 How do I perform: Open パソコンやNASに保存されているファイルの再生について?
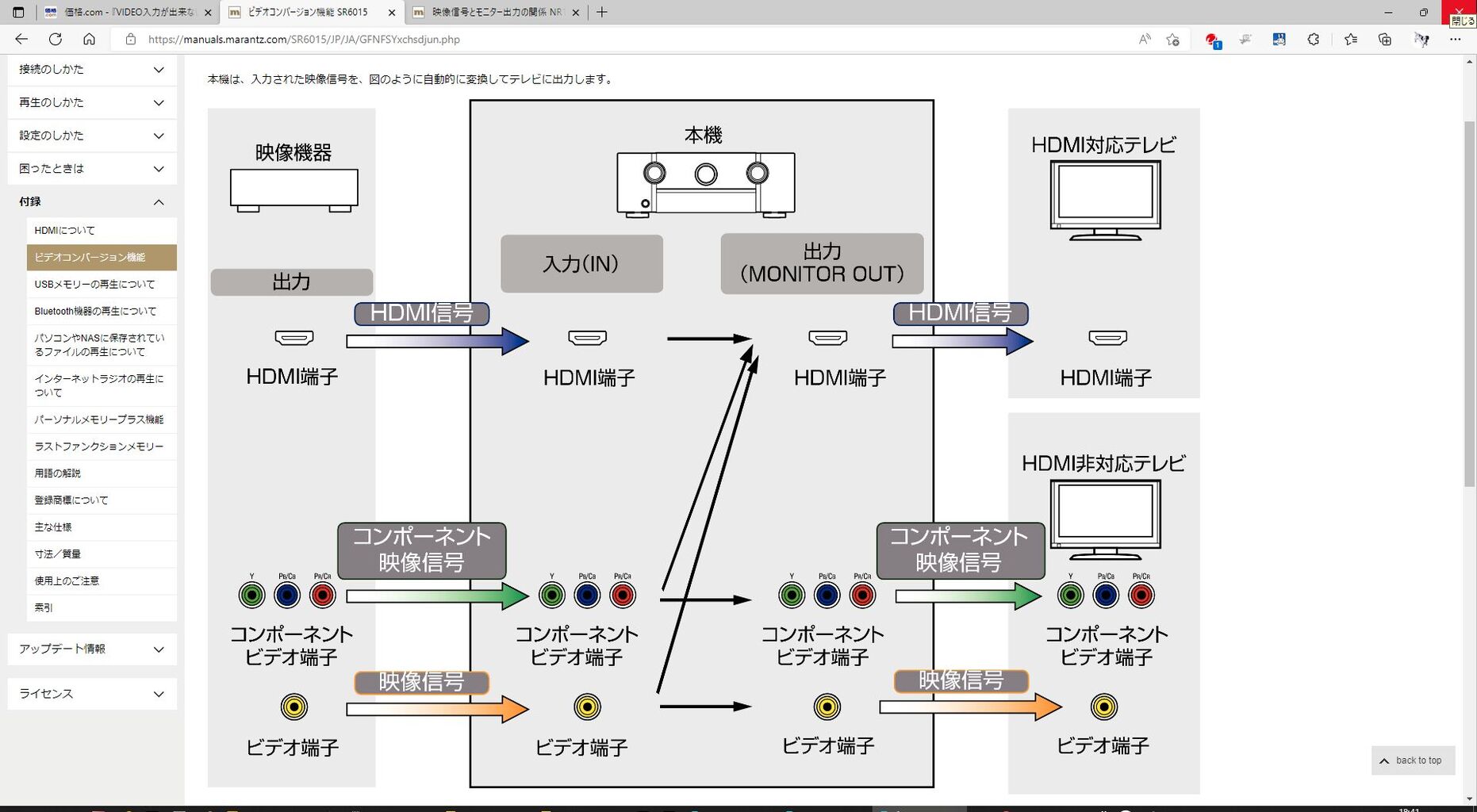point(102,345)
